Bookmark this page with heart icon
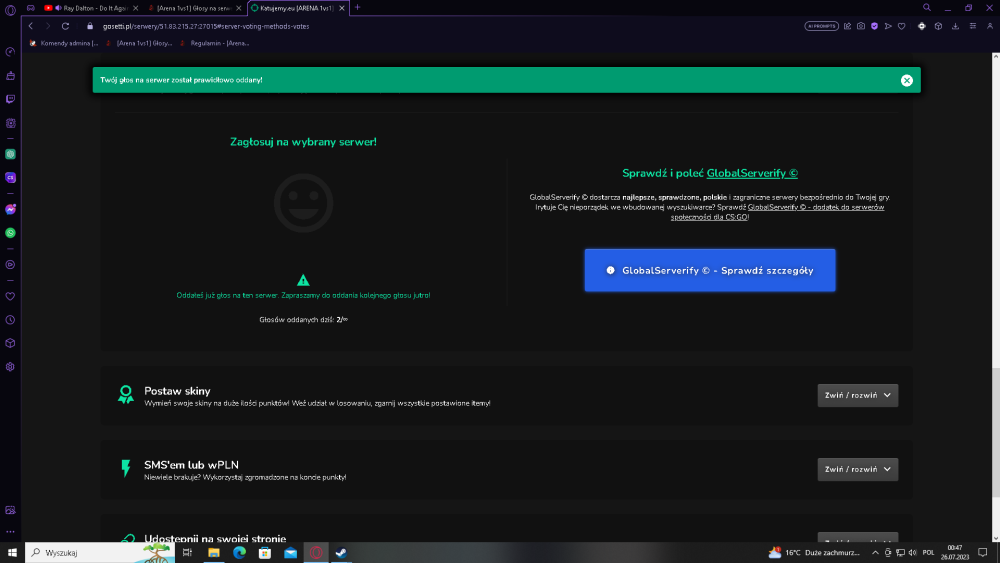This screenshot has width=1000, height=563. (901, 26)
